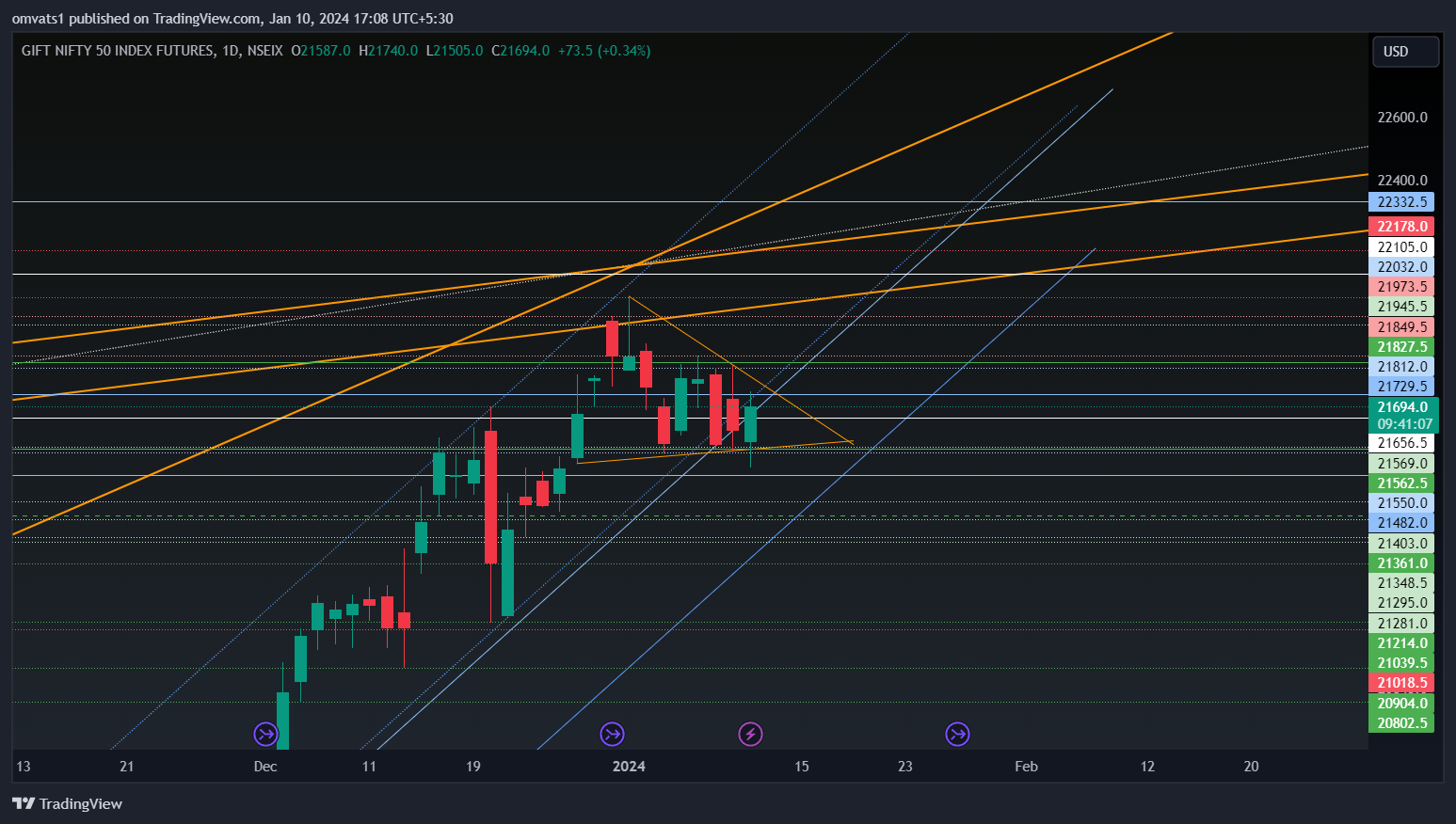Click the low value L21505.0
The width and height of the screenshot is (1456, 824).
point(455,51)
